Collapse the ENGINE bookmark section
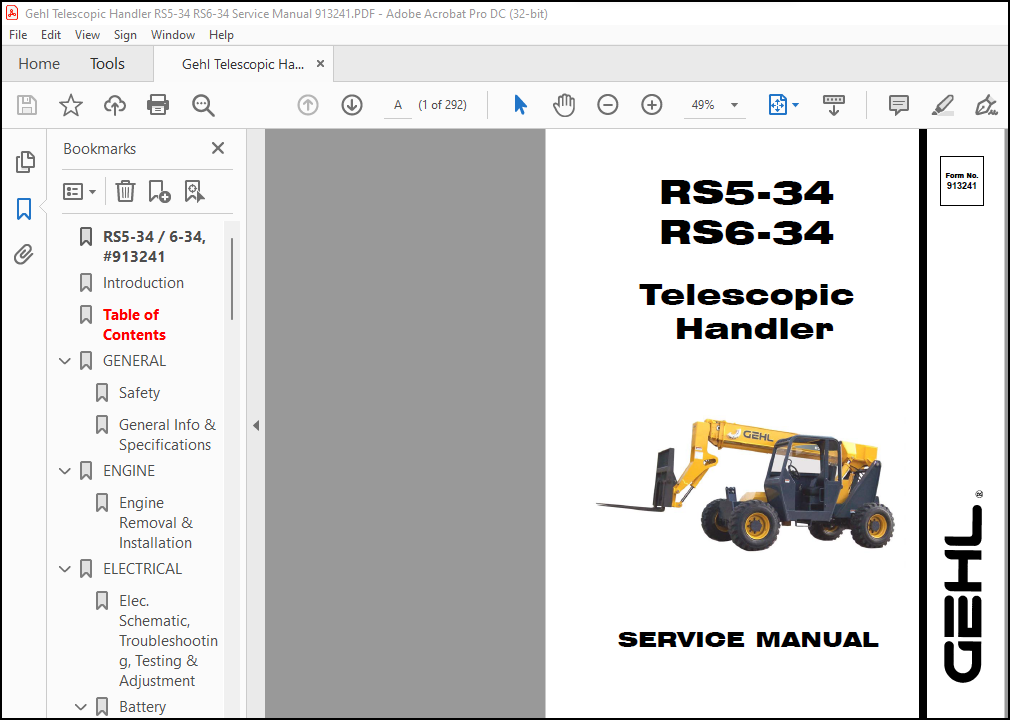The image size is (1010, 720). 64,471
